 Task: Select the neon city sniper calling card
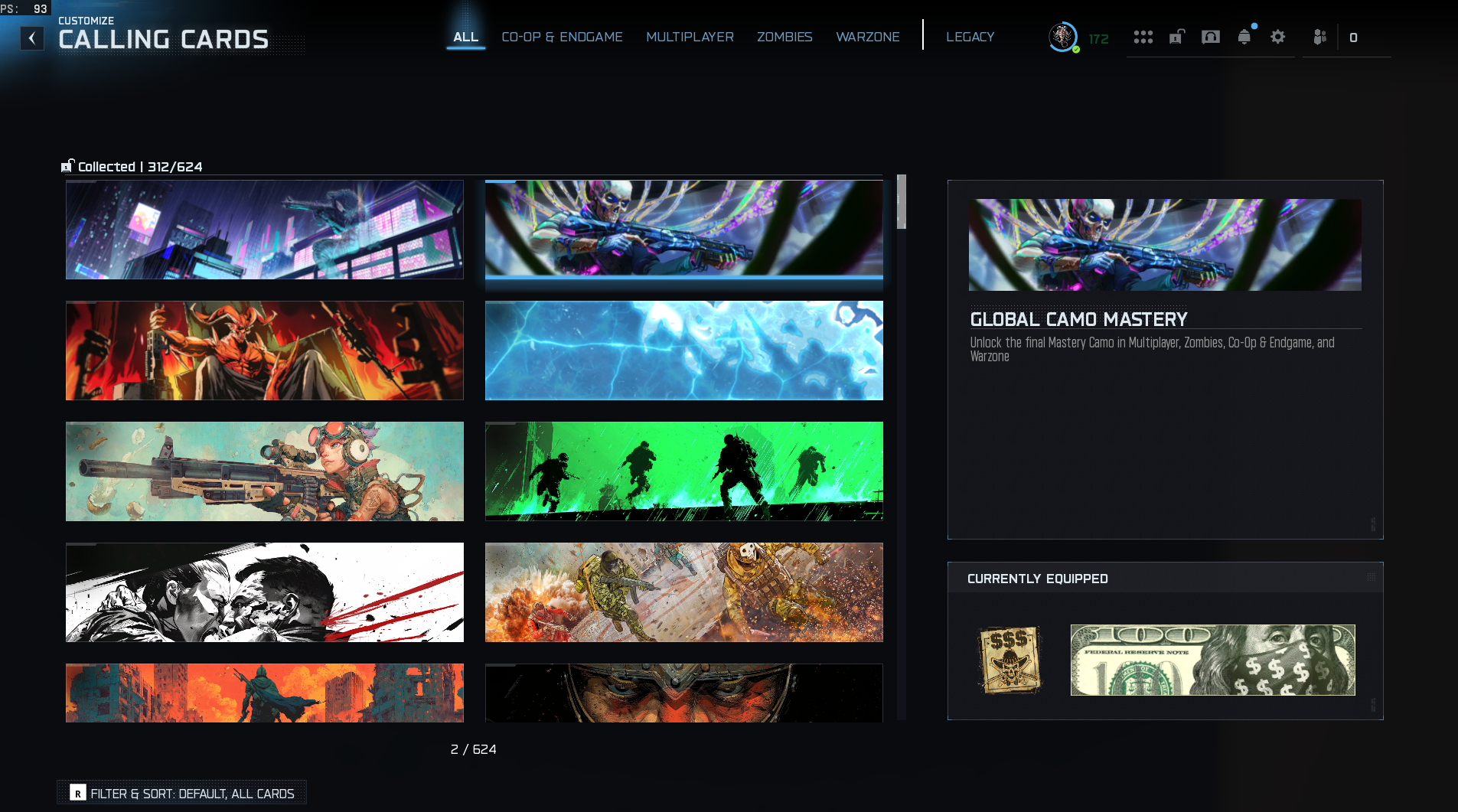pos(265,230)
